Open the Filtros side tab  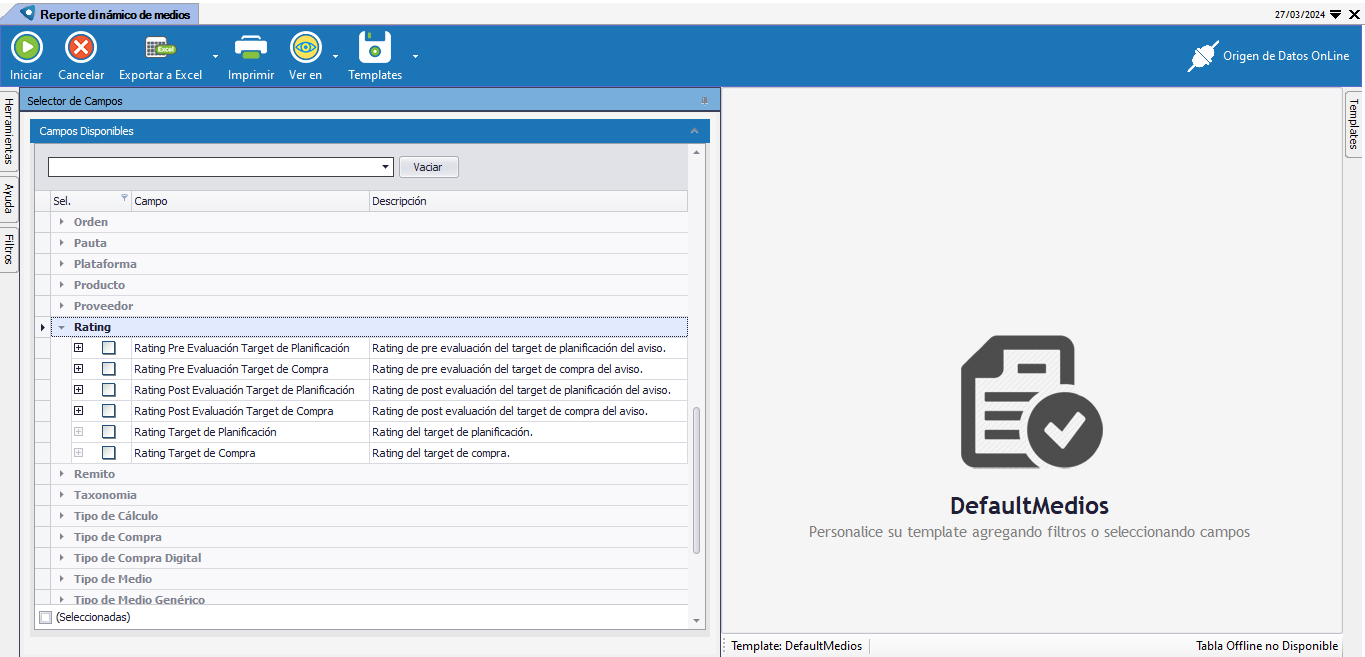tap(9, 250)
